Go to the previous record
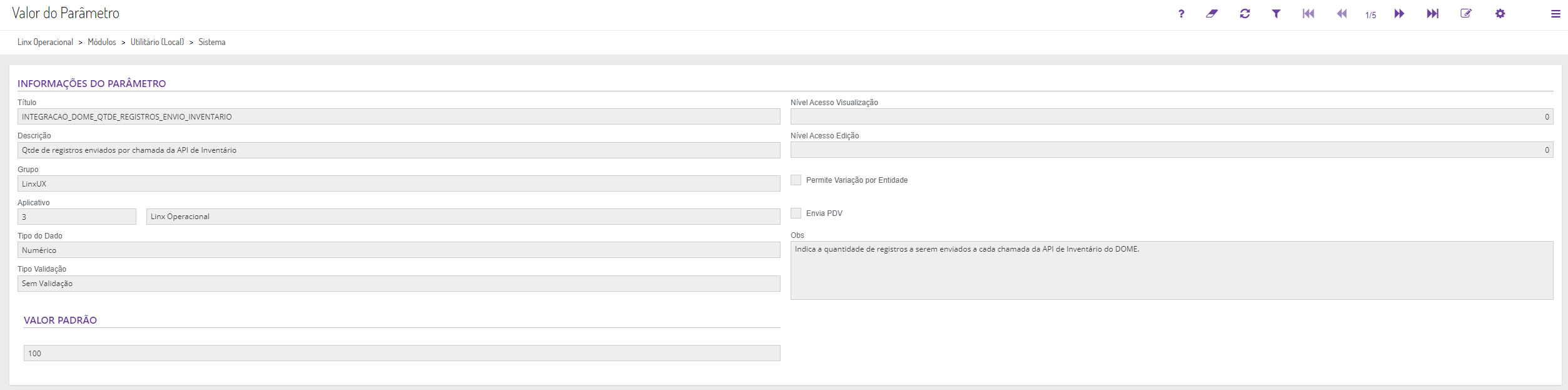Screen dimensions: 1568x390 click(1341, 14)
